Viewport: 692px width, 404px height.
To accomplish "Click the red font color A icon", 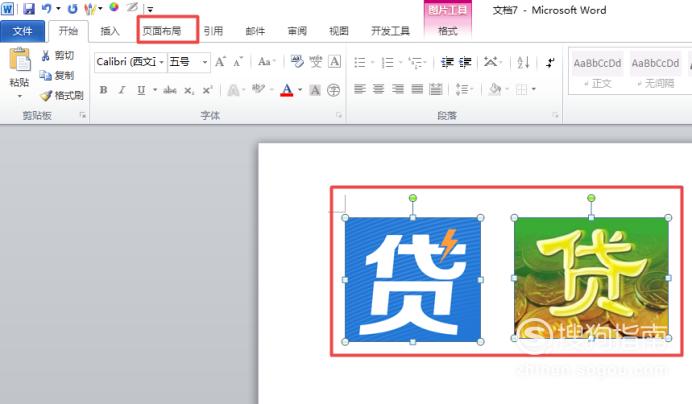I will [x=287, y=90].
